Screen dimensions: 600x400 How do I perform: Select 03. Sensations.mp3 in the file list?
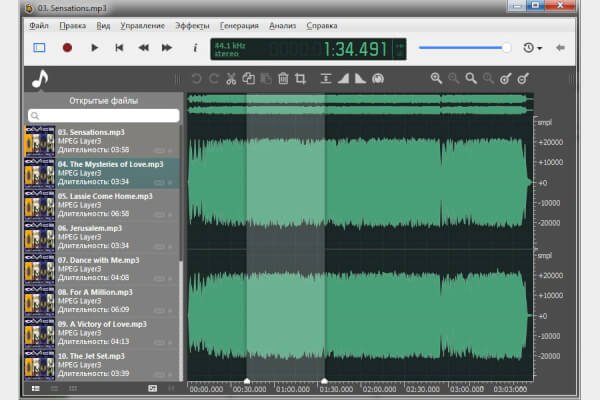102,141
